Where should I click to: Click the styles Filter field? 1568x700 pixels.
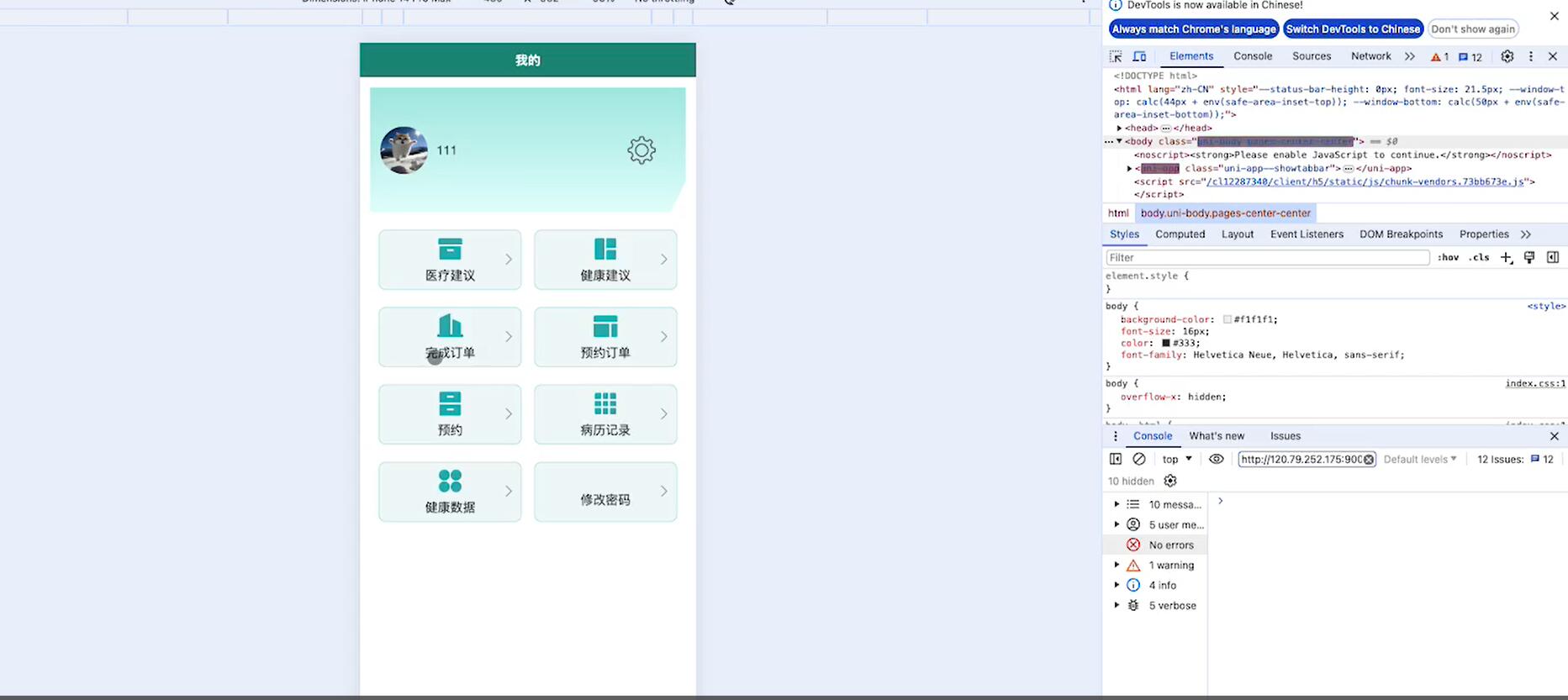pos(1268,258)
